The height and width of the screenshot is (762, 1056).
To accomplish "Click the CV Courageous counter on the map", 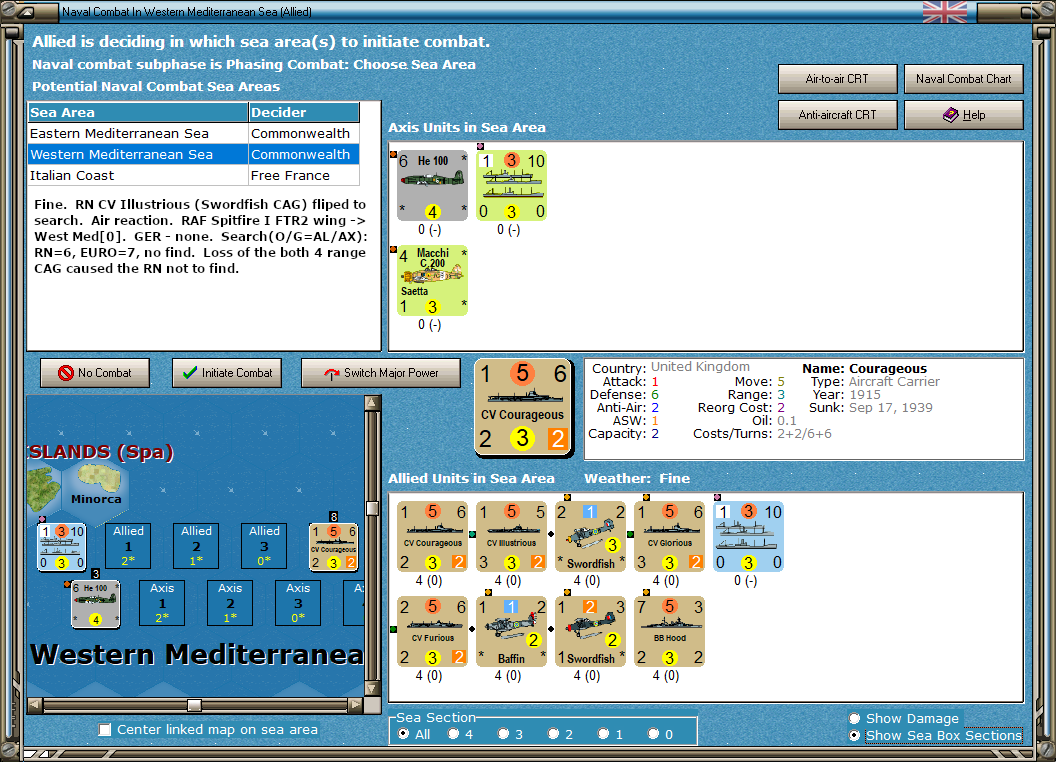I will coord(333,547).
